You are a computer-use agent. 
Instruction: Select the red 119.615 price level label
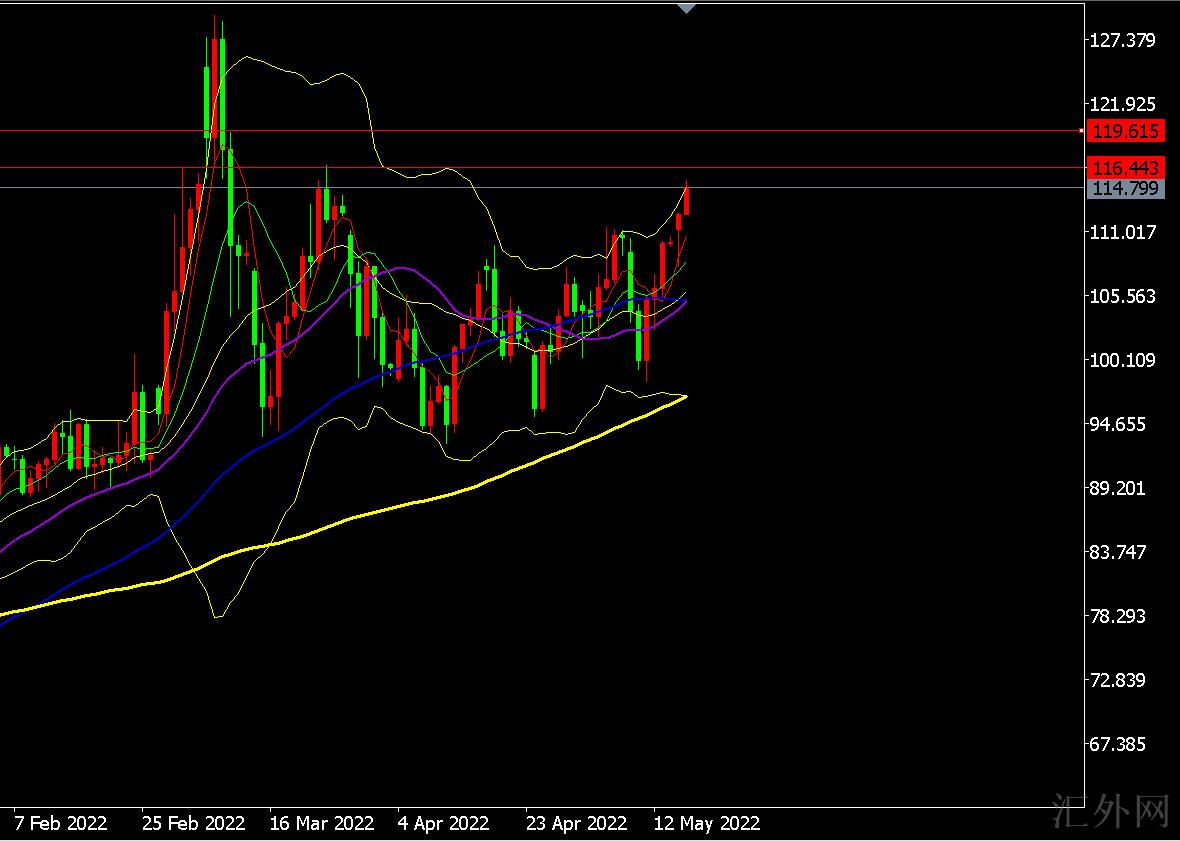[1125, 131]
